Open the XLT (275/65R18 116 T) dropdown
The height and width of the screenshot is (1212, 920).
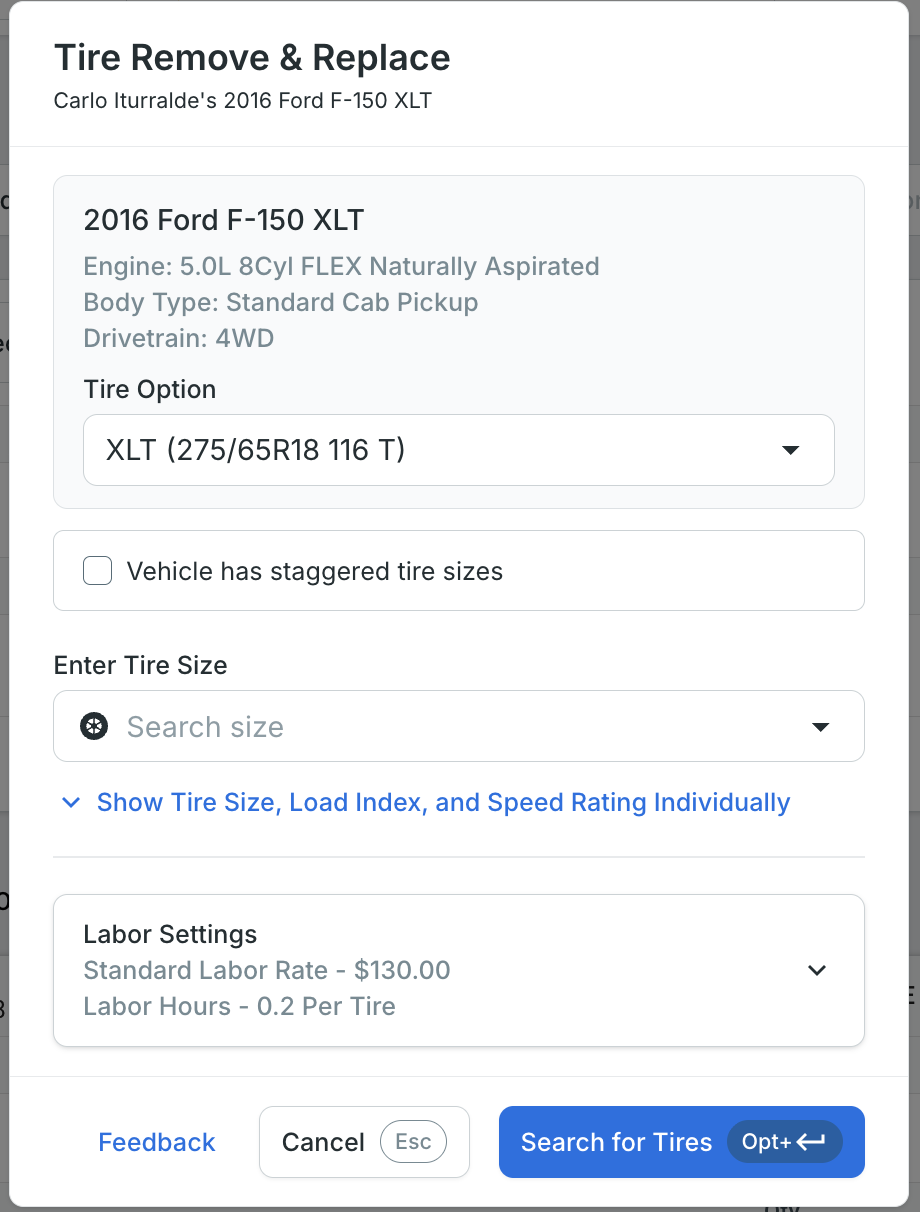pyautogui.click(x=459, y=450)
